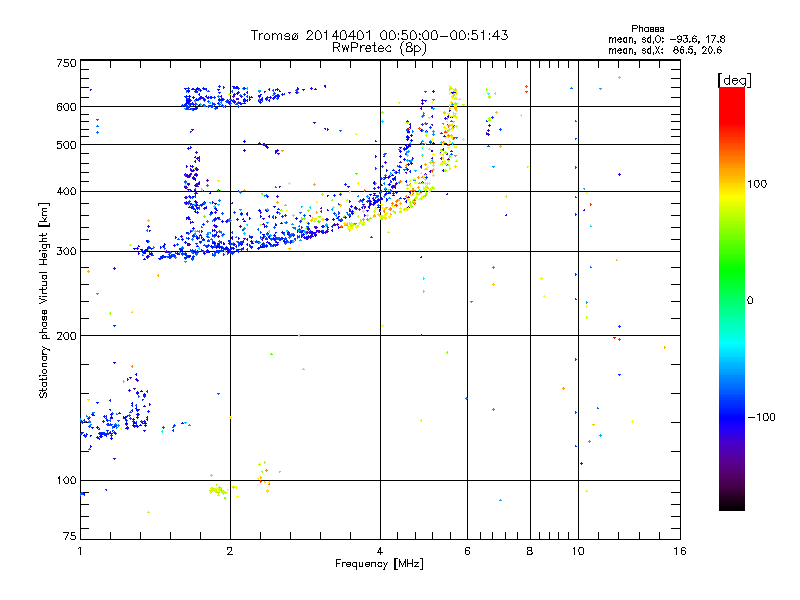Click the colorbar label '0'
This screenshot has width=800, height=600.
750,301
